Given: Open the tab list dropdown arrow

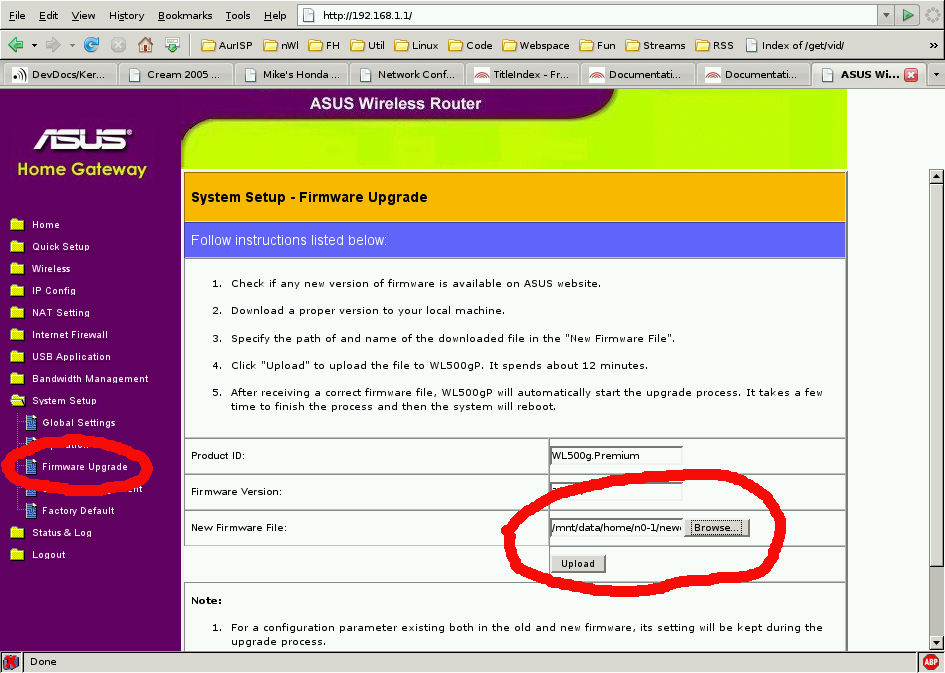Looking at the screenshot, I should pyautogui.click(x=936, y=75).
